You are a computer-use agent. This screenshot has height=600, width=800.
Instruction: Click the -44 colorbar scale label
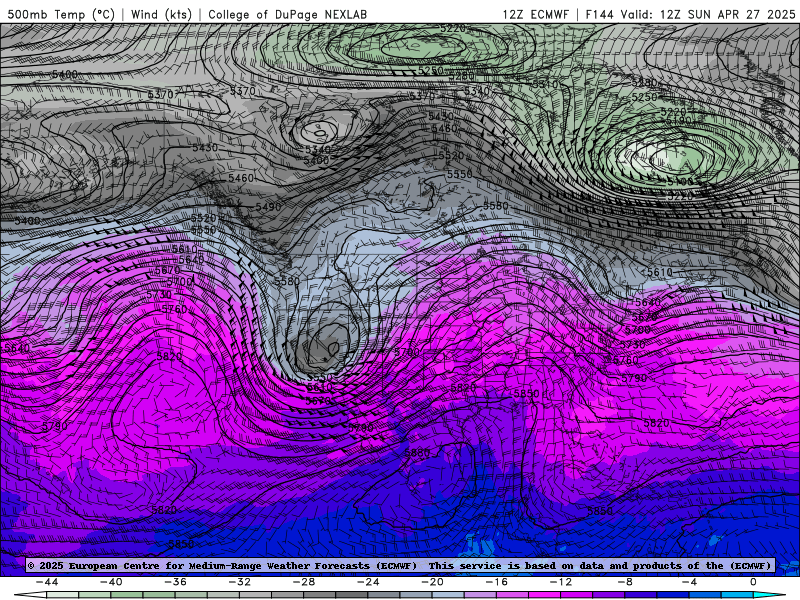pos(47,582)
